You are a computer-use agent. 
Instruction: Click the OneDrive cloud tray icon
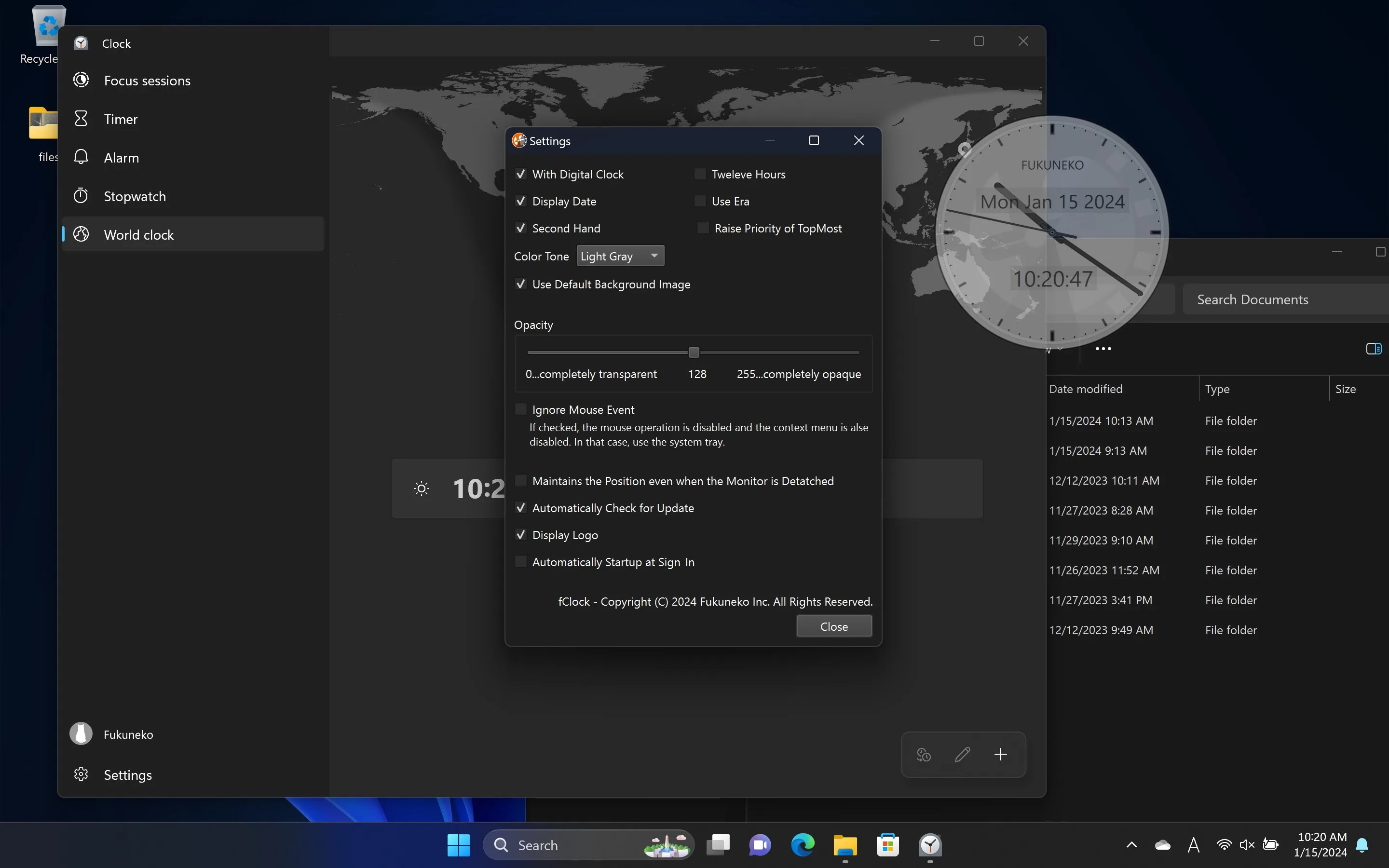[1163, 845]
